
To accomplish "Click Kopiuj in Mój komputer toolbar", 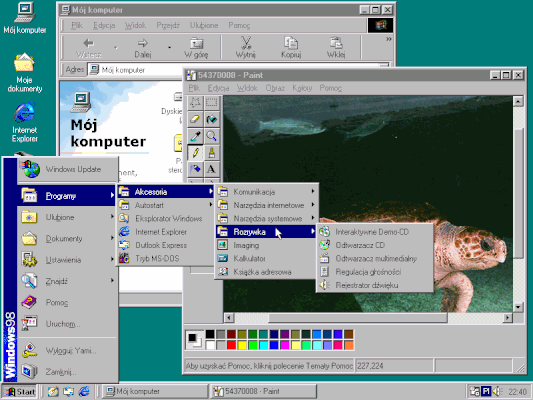I will pyautogui.click(x=291, y=47).
